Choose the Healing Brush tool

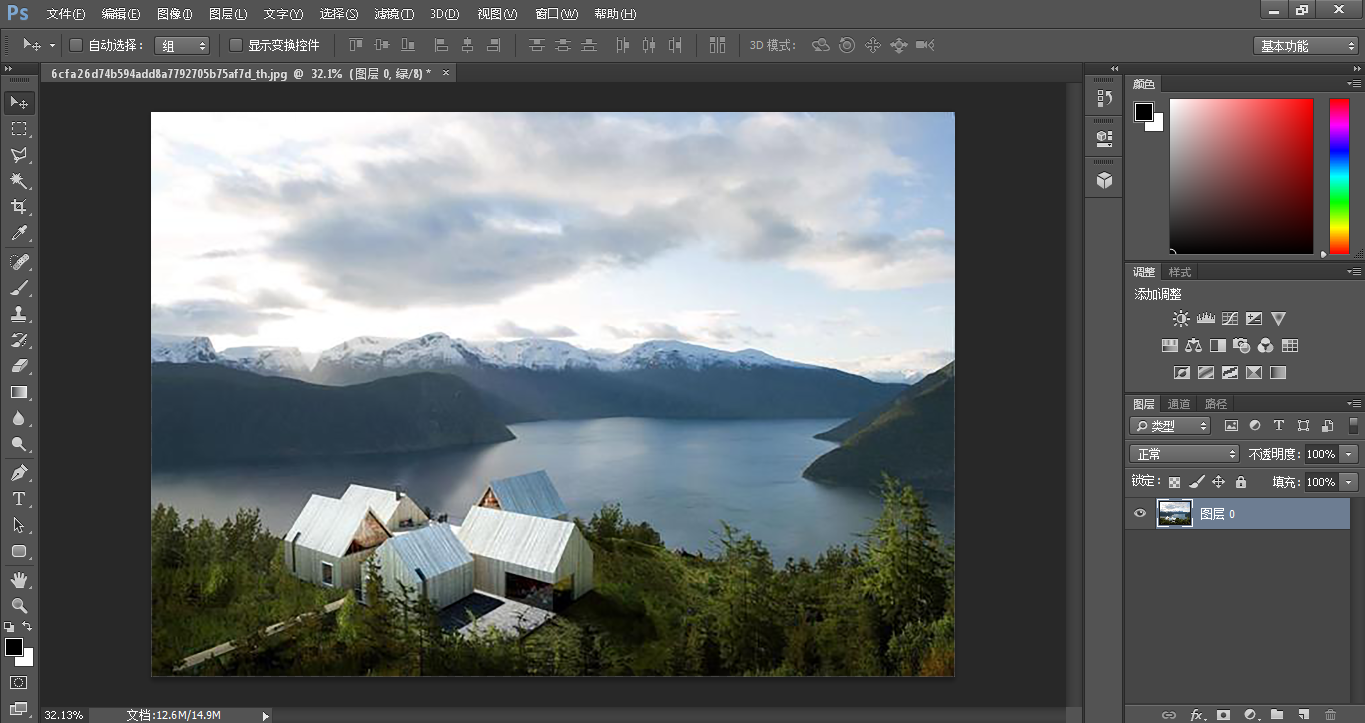pyautogui.click(x=19, y=262)
